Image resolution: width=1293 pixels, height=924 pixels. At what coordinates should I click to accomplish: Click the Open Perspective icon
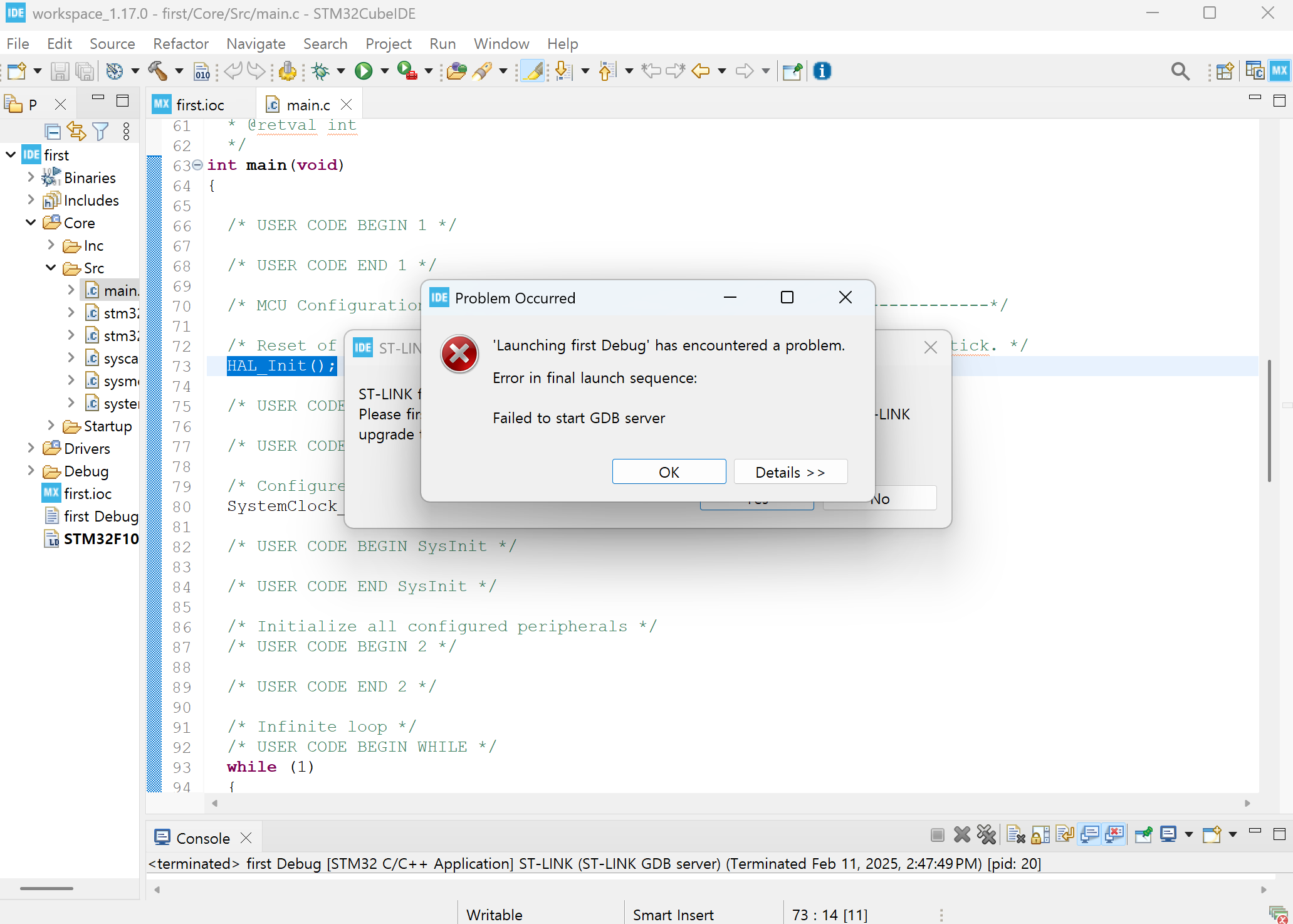(1225, 71)
